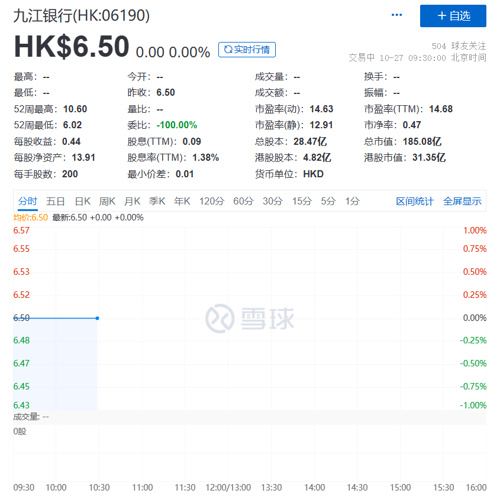The height and width of the screenshot is (500, 500).
Task: Click the 6.57 price axis label
Action: coord(21,230)
